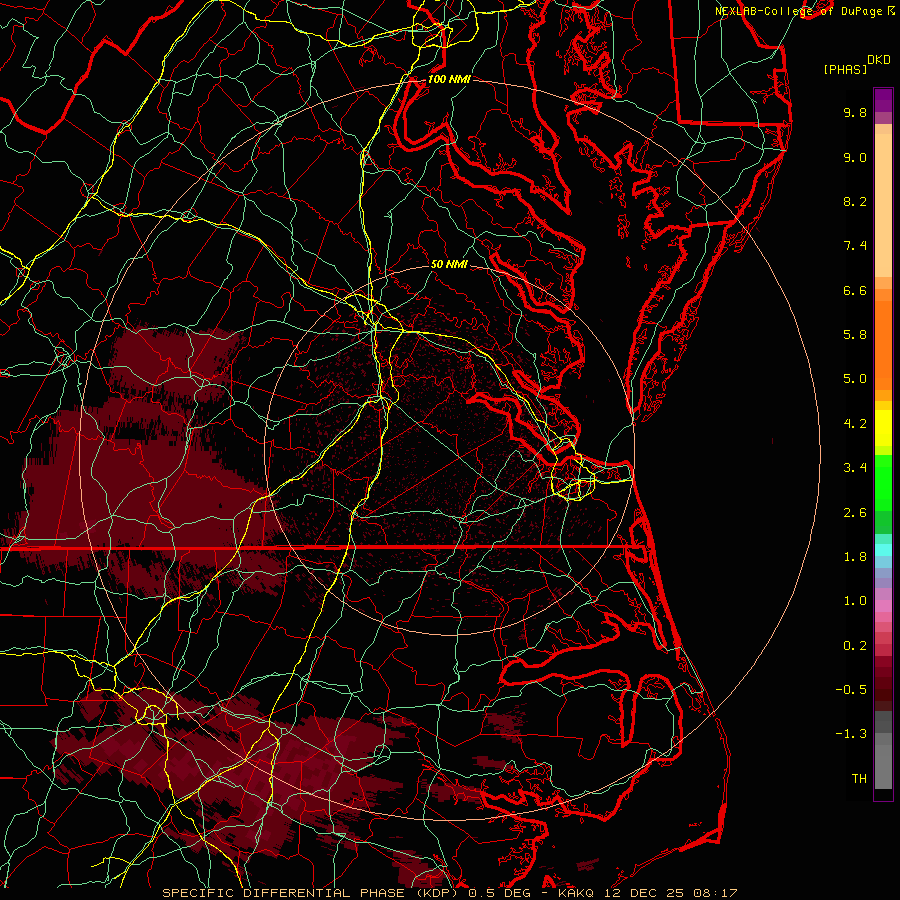Click the 2.6 legend value
Image resolution: width=900 pixels, height=900 pixels.
[x=855, y=513]
